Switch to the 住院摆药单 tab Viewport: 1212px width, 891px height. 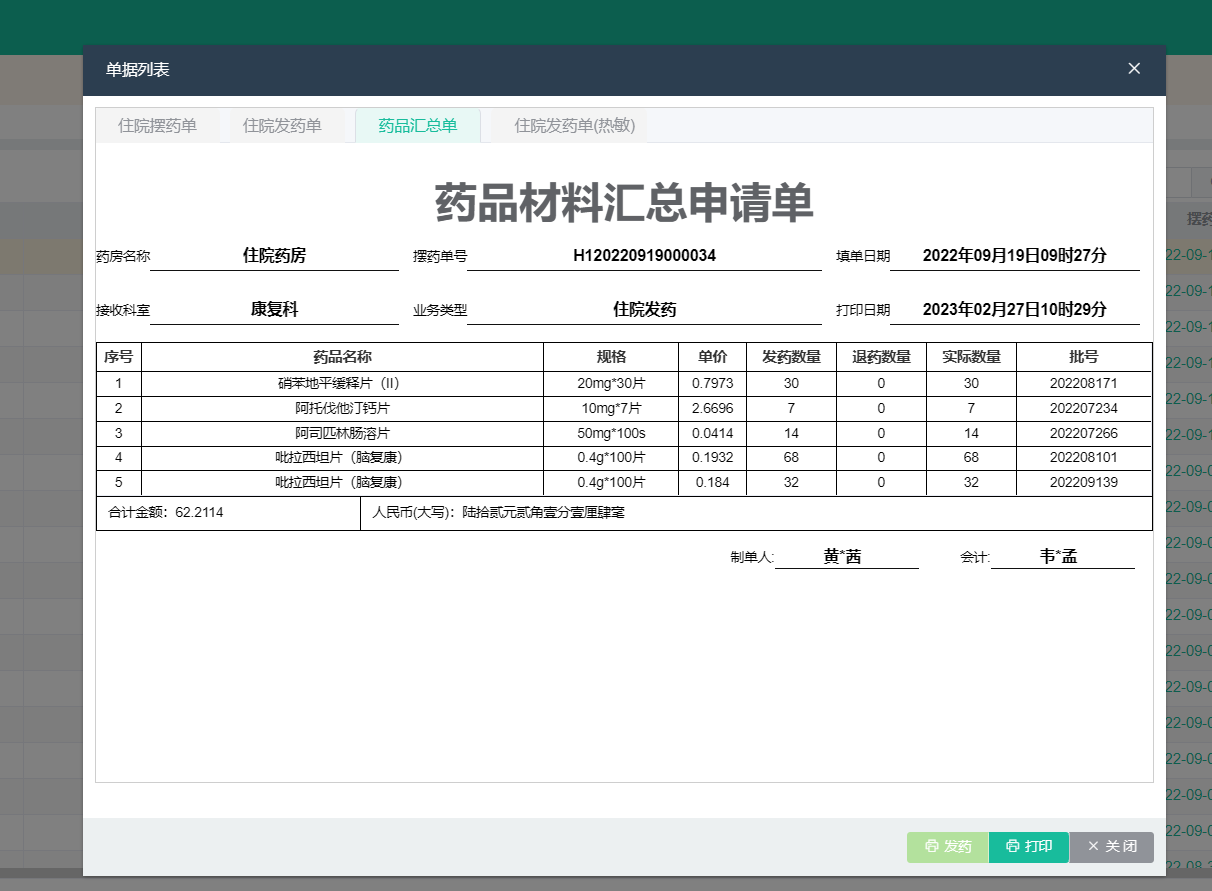point(157,125)
